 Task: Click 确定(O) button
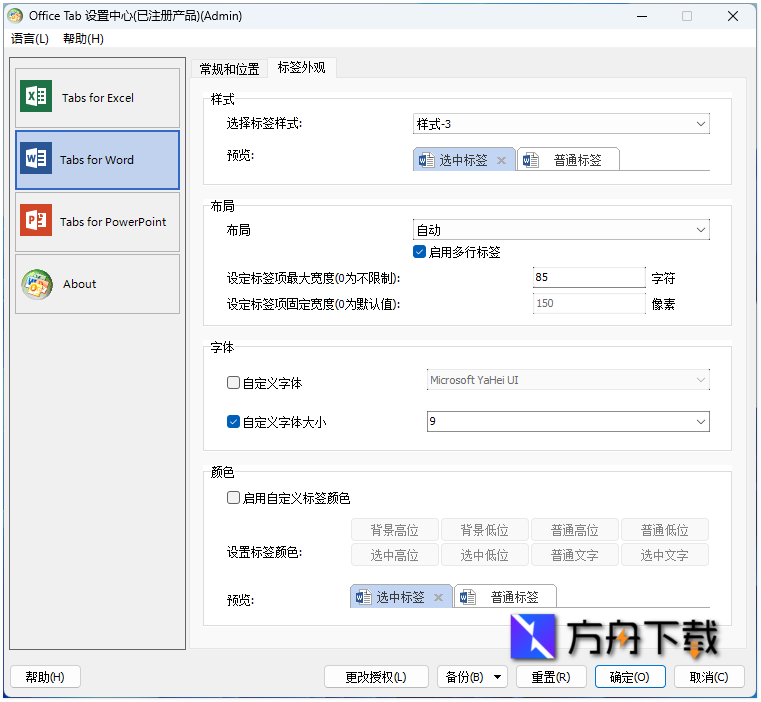[x=630, y=677]
